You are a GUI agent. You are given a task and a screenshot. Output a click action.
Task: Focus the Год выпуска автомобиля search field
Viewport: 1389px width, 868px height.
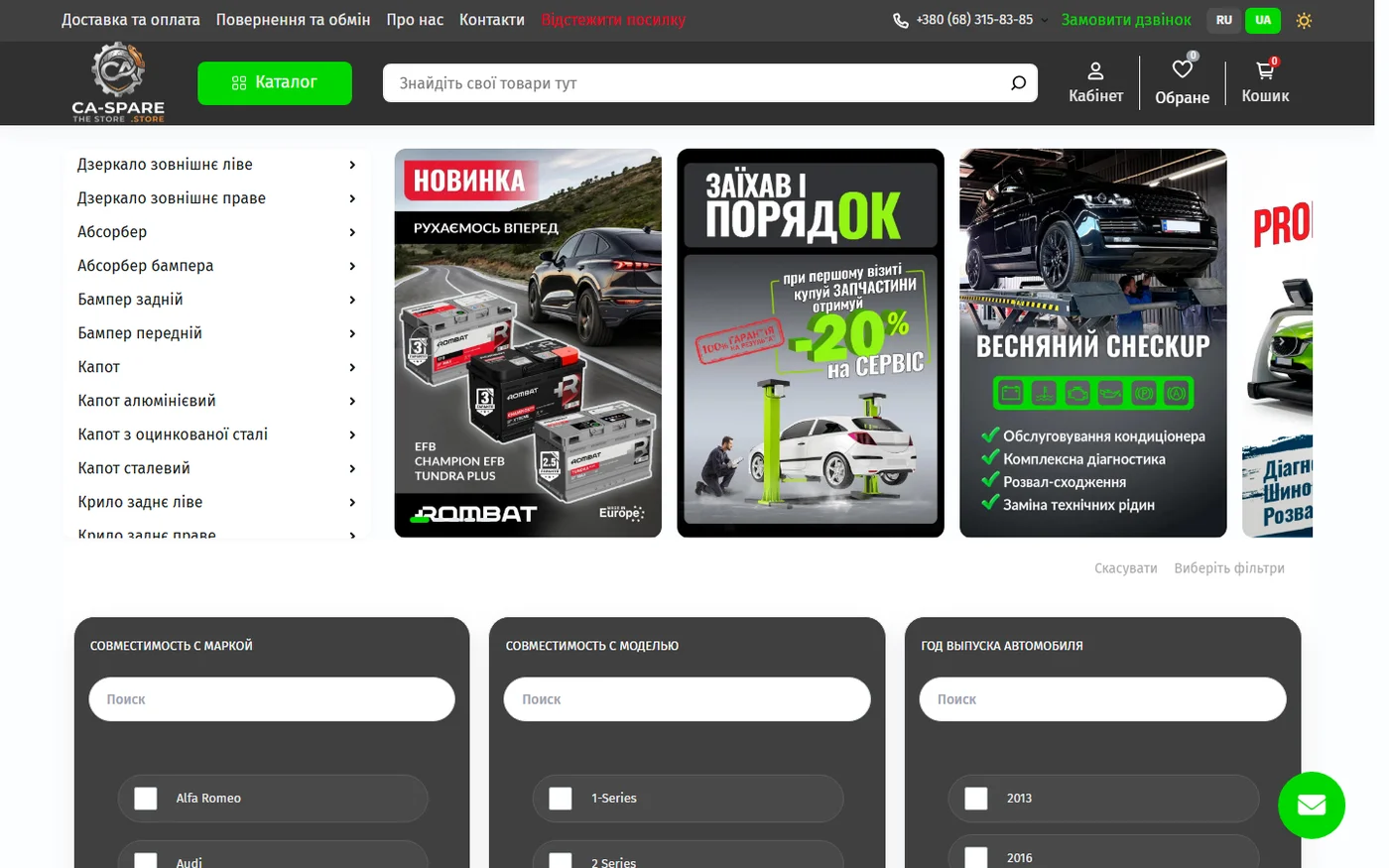click(x=1102, y=699)
